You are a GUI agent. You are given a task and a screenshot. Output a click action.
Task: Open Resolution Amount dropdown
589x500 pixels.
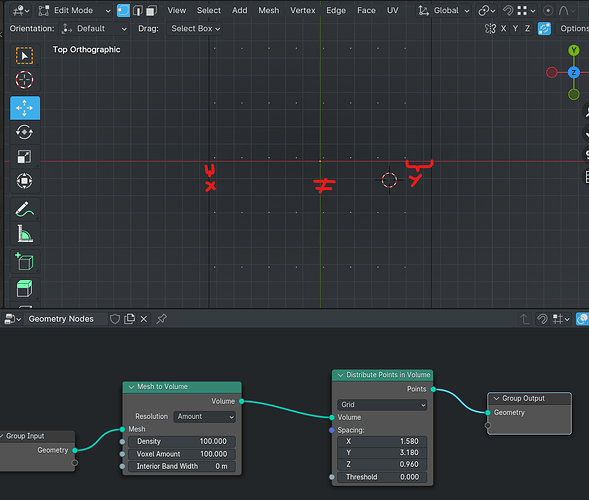pyautogui.click(x=205, y=417)
